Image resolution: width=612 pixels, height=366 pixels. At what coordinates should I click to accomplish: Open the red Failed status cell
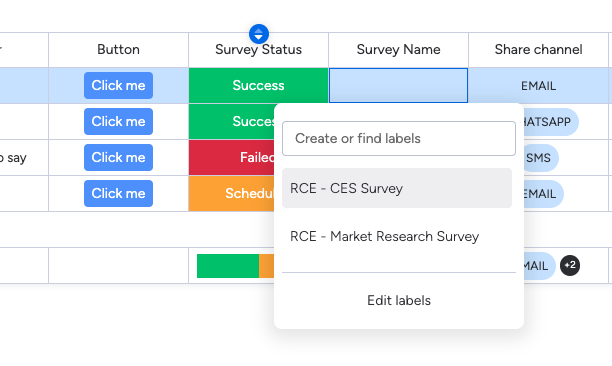(231, 157)
